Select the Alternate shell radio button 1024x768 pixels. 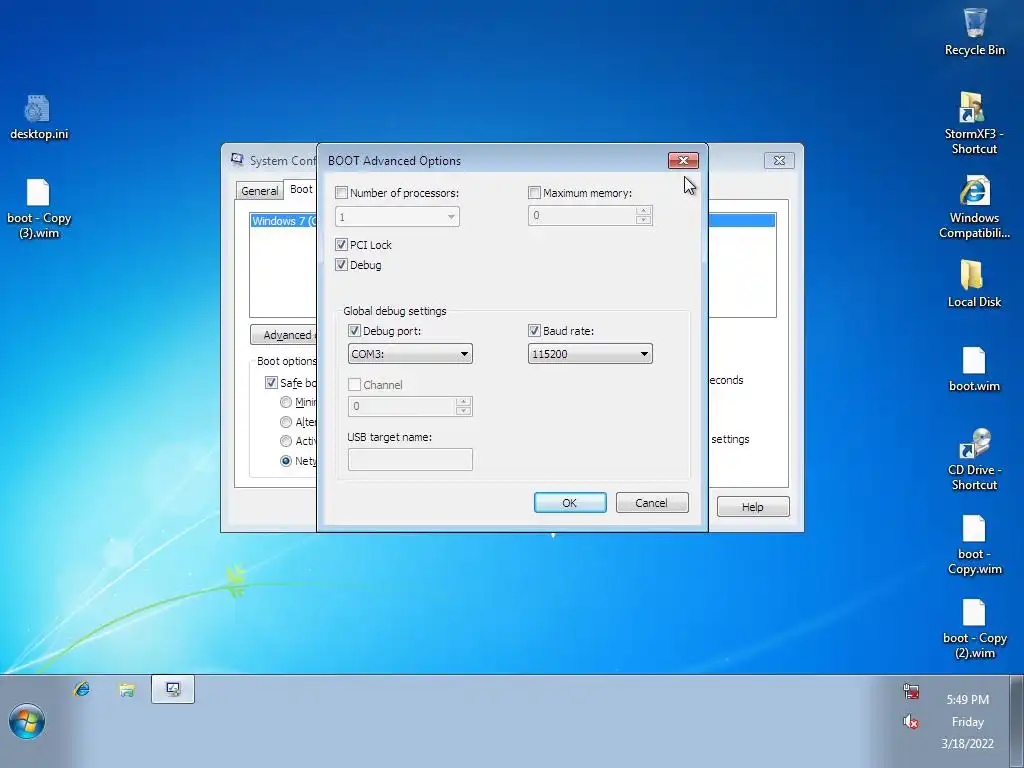pos(285,422)
